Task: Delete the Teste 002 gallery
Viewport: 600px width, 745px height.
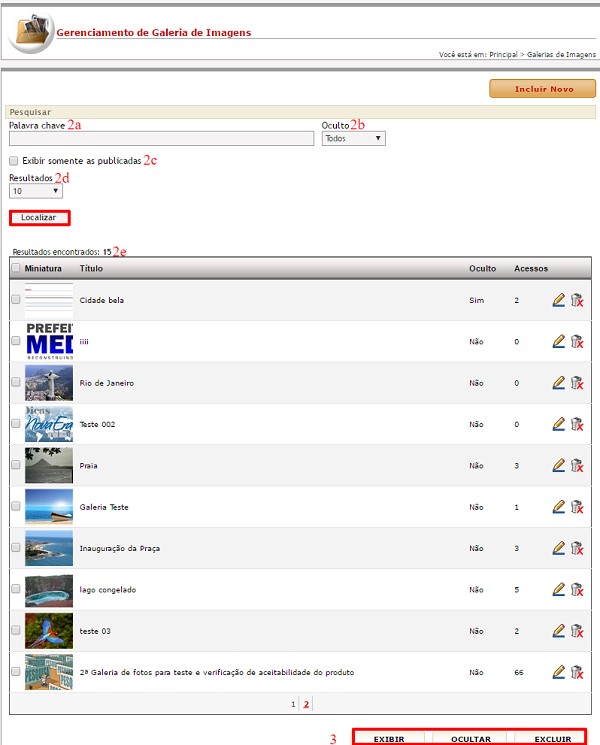Action: [577, 424]
